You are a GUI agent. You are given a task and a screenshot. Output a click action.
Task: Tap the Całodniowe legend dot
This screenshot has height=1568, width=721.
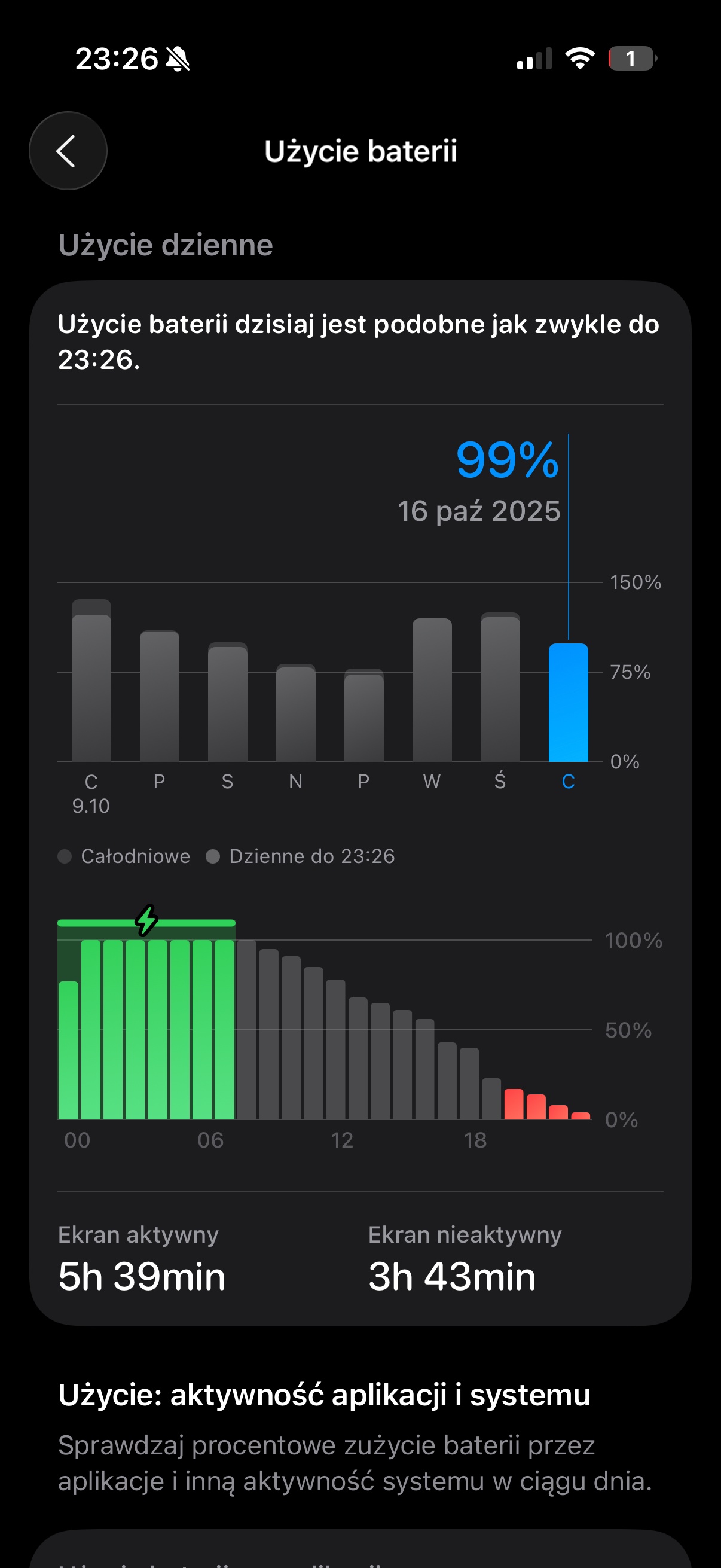[65, 856]
